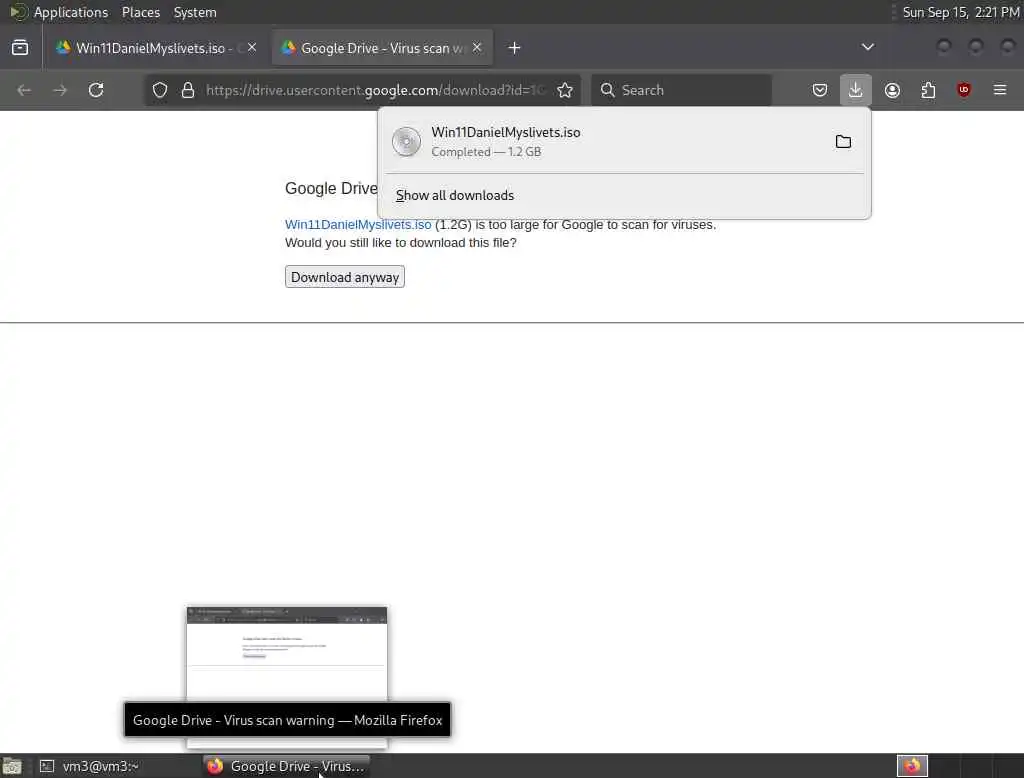
Task: Close the Google Drive Virus scan tab
Action: (x=477, y=47)
